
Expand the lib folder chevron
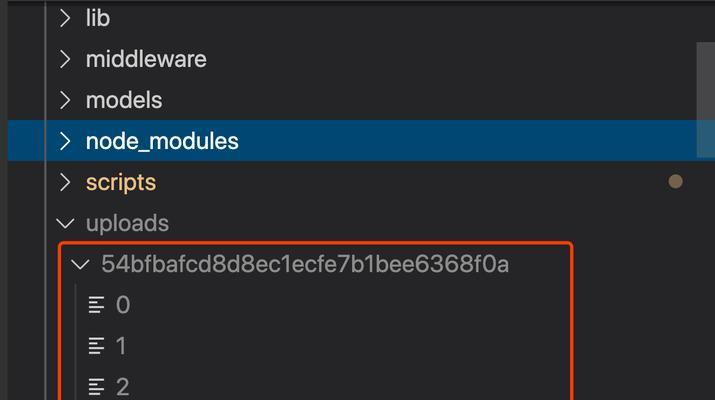coord(65,18)
